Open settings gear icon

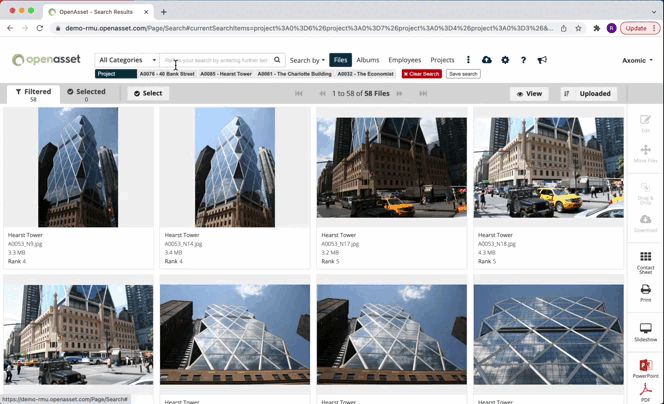(x=505, y=60)
